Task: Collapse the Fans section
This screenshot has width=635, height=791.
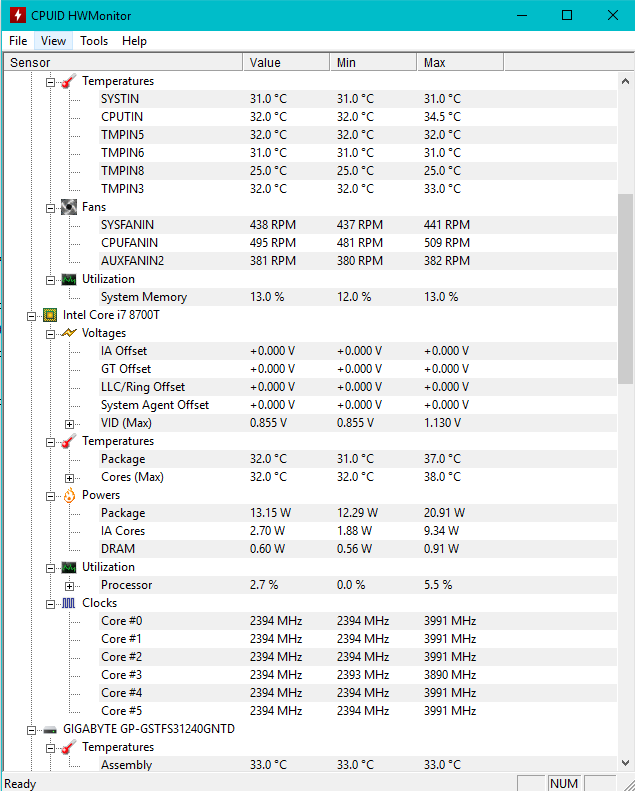Action: pos(51,207)
